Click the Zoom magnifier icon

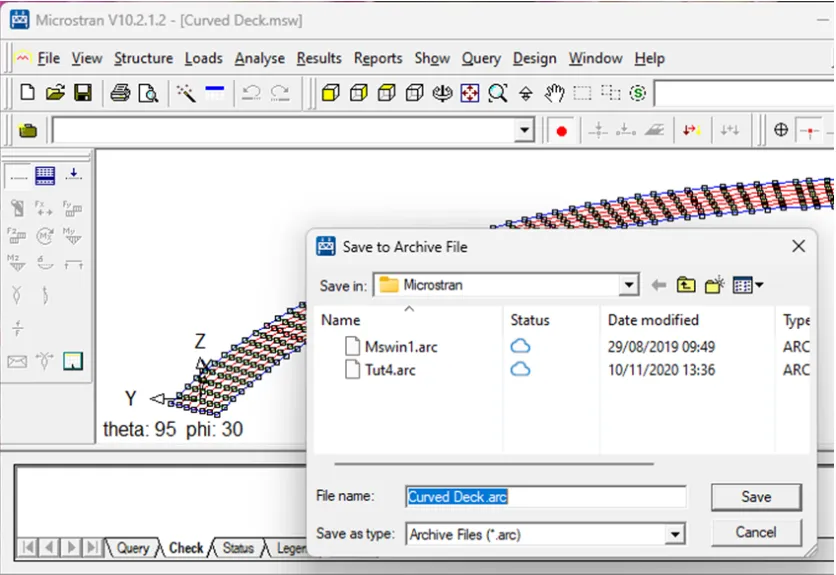[x=497, y=93]
